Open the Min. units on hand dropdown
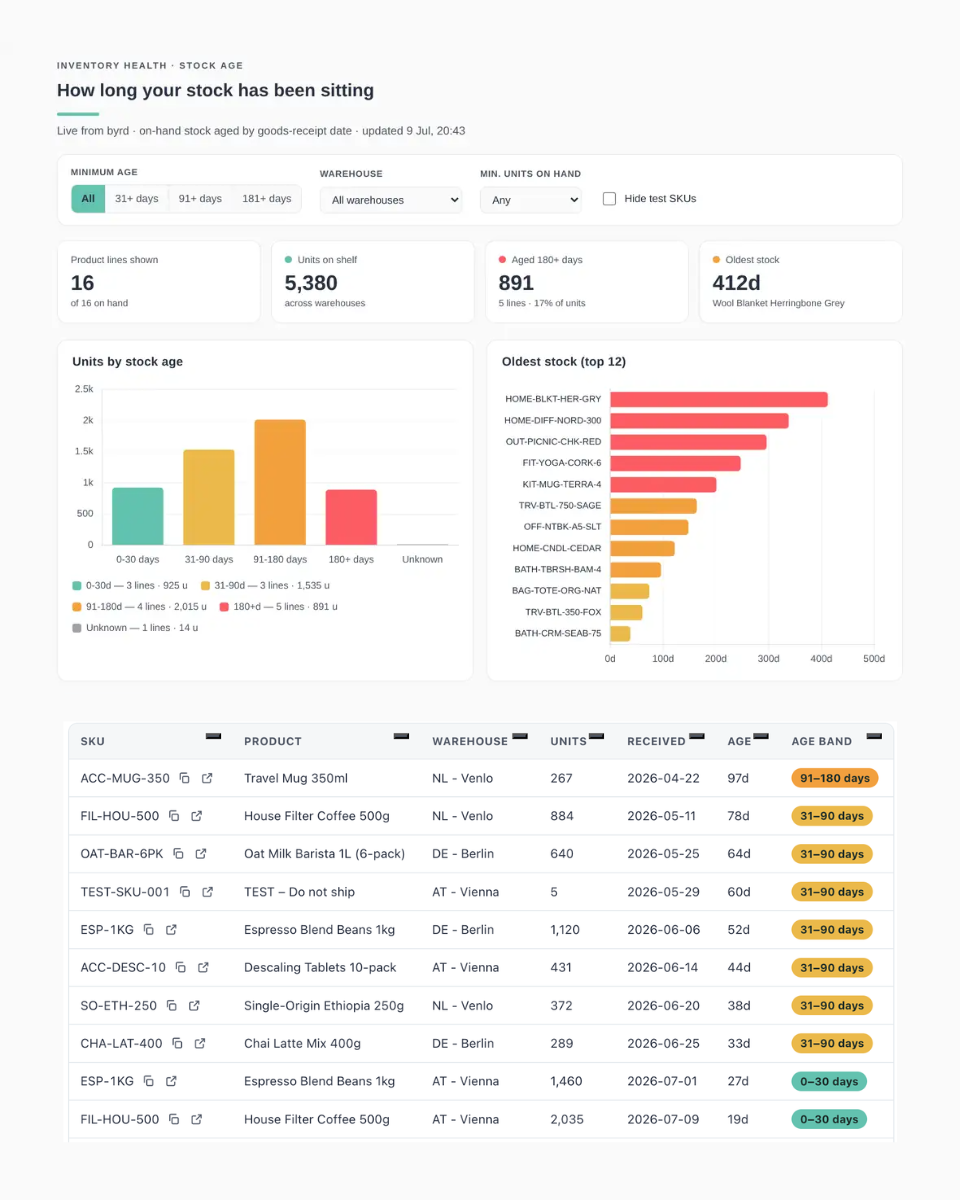This screenshot has height=1200, width=960. pyautogui.click(x=531, y=200)
